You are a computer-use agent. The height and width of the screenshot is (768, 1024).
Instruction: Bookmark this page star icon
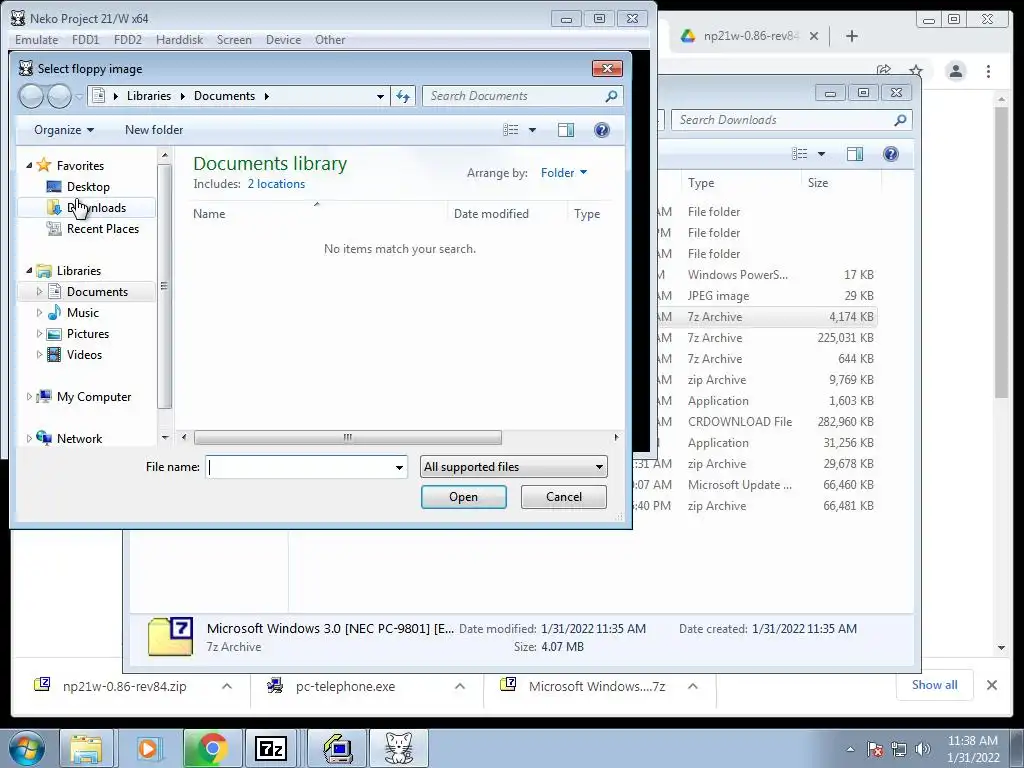point(916,70)
